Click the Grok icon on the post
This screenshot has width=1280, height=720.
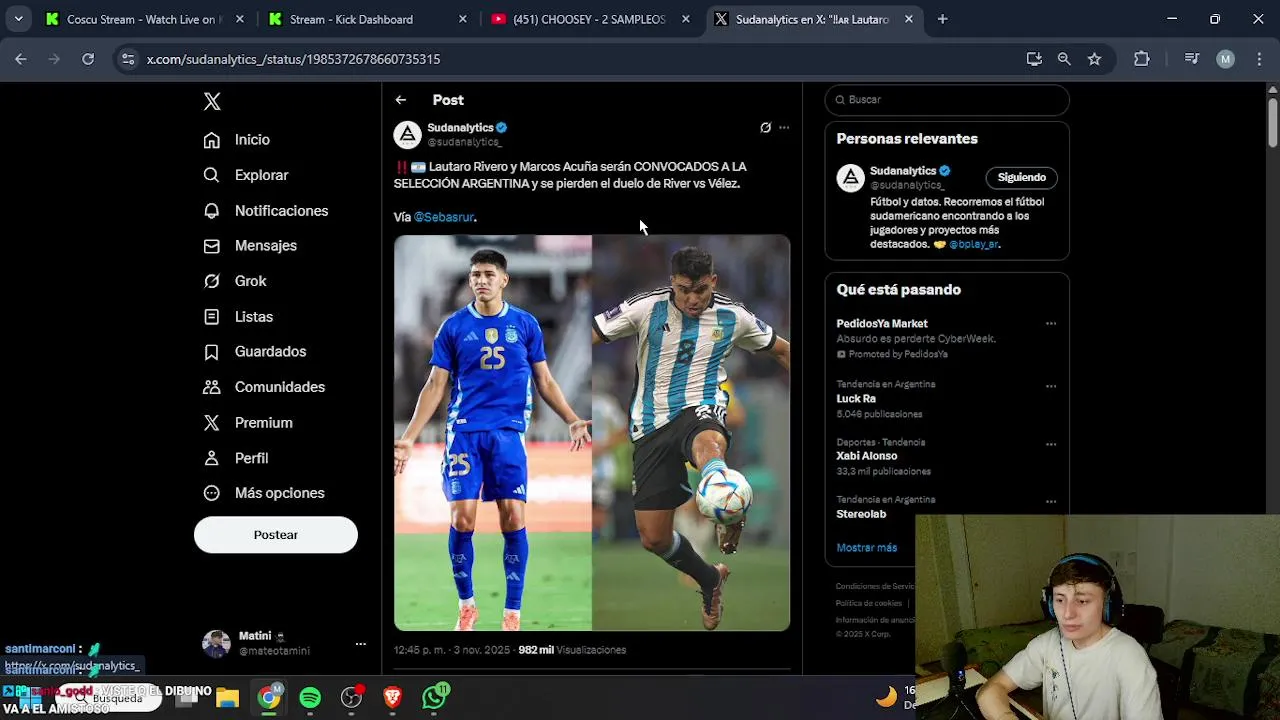click(x=765, y=128)
